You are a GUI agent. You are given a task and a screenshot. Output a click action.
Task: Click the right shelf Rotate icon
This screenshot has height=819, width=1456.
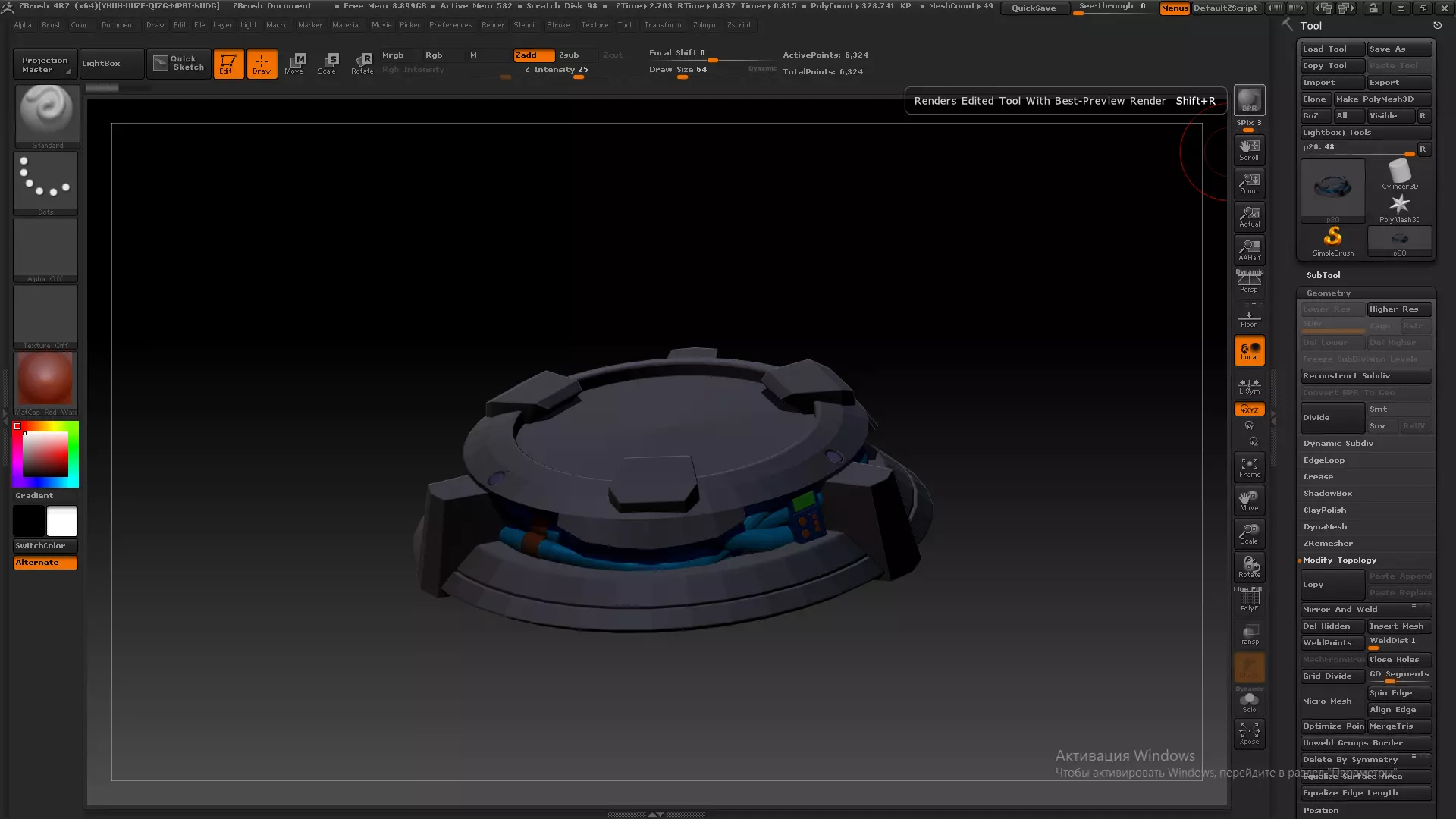coord(1249,567)
